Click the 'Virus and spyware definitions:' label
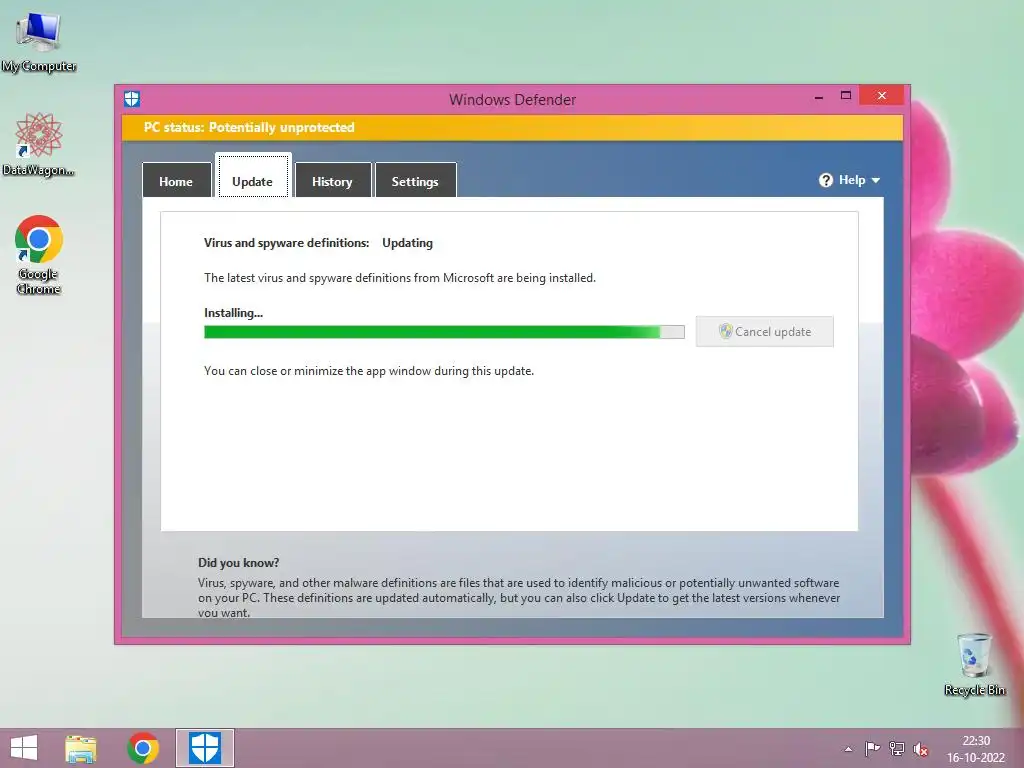Viewport: 1024px width, 768px height. pos(287,243)
